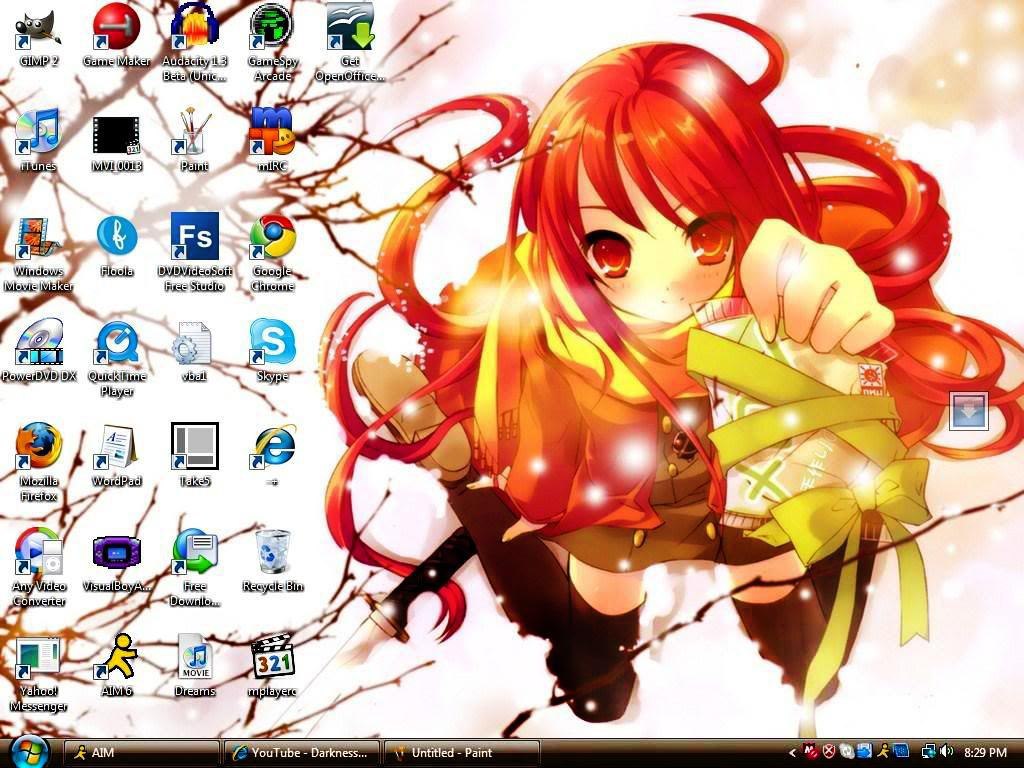This screenshot has width=1024, height=768.
Task: Select the mplayerc desktop icon
Action: 272,665
